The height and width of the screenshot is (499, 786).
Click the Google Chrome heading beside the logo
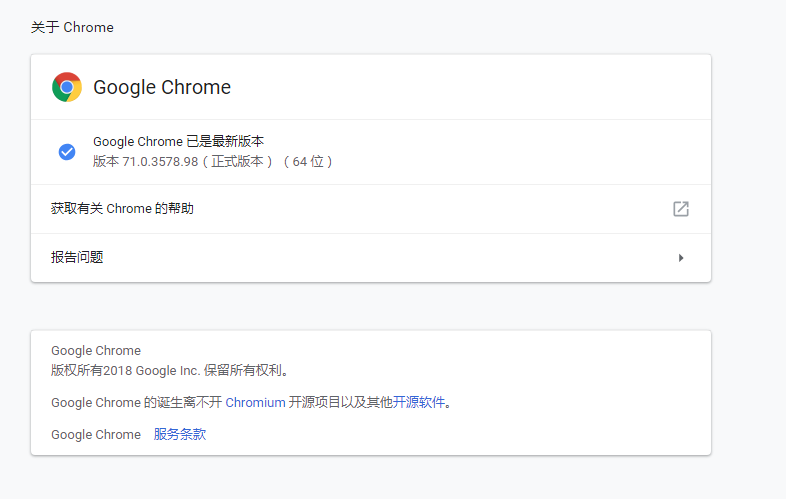tap(162, 88)
